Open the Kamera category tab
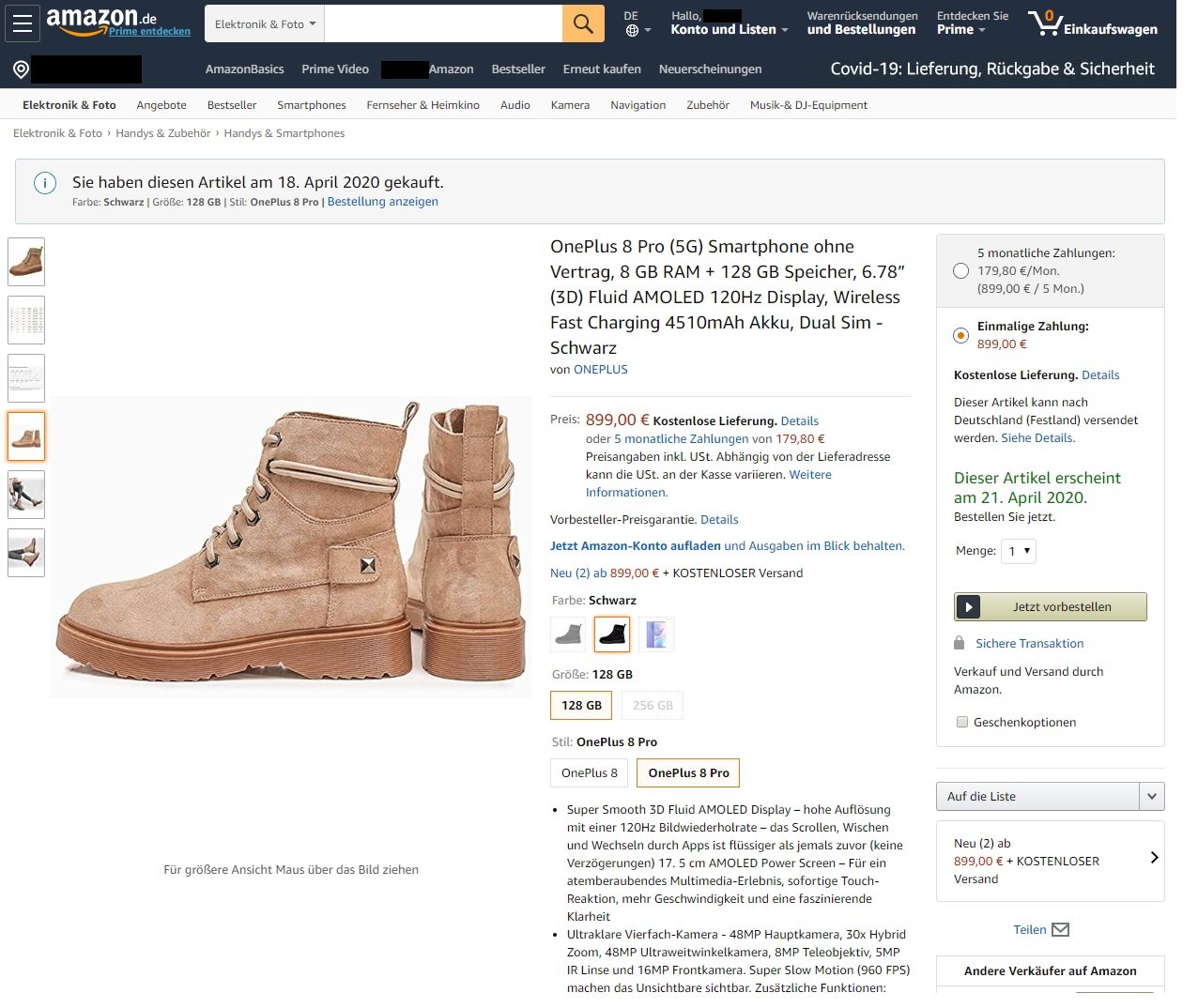This screenshot has width=1198, height=1008. 570,105
